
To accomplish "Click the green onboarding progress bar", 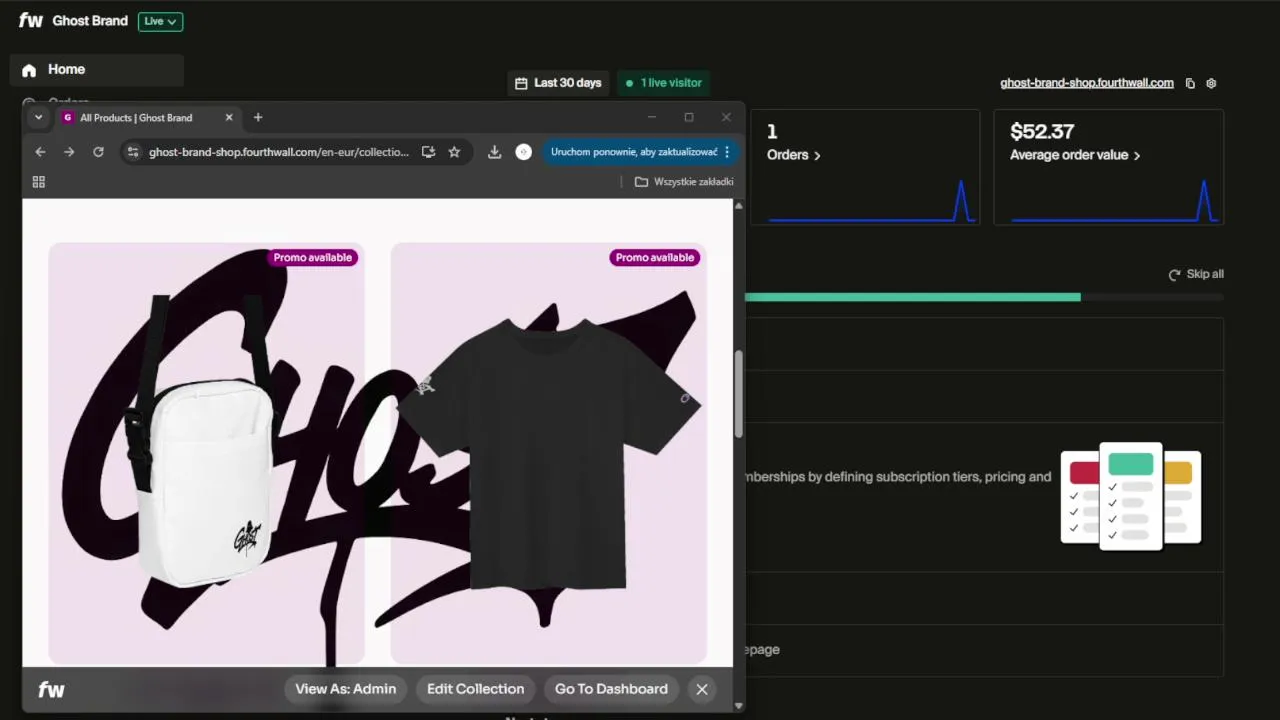I will pyautogui.click(x=912, y=297).
